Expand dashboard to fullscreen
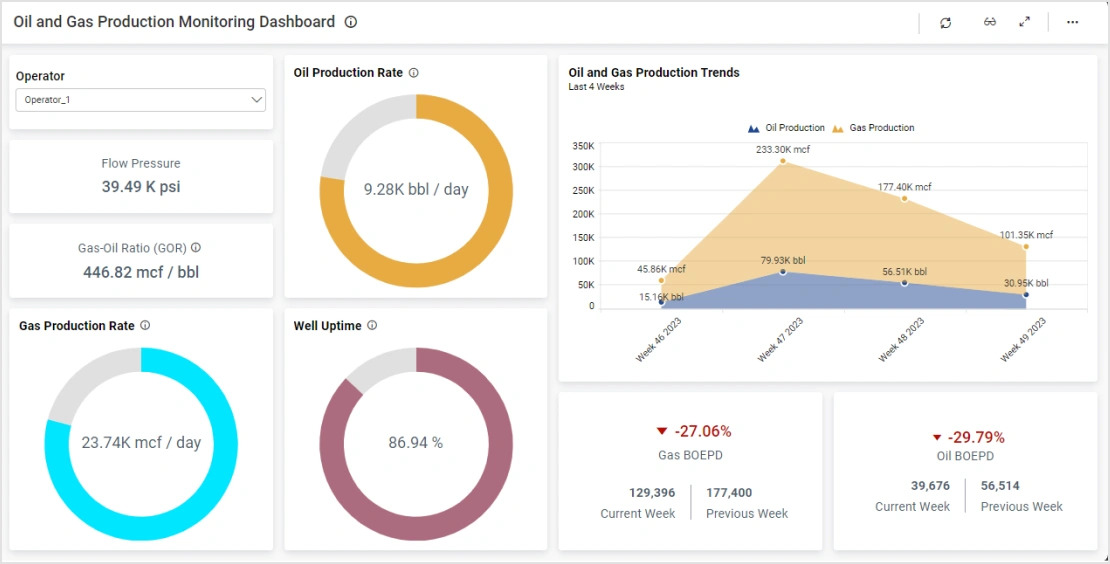This screenshot has height=564, width=1110. click(1024, 22)
